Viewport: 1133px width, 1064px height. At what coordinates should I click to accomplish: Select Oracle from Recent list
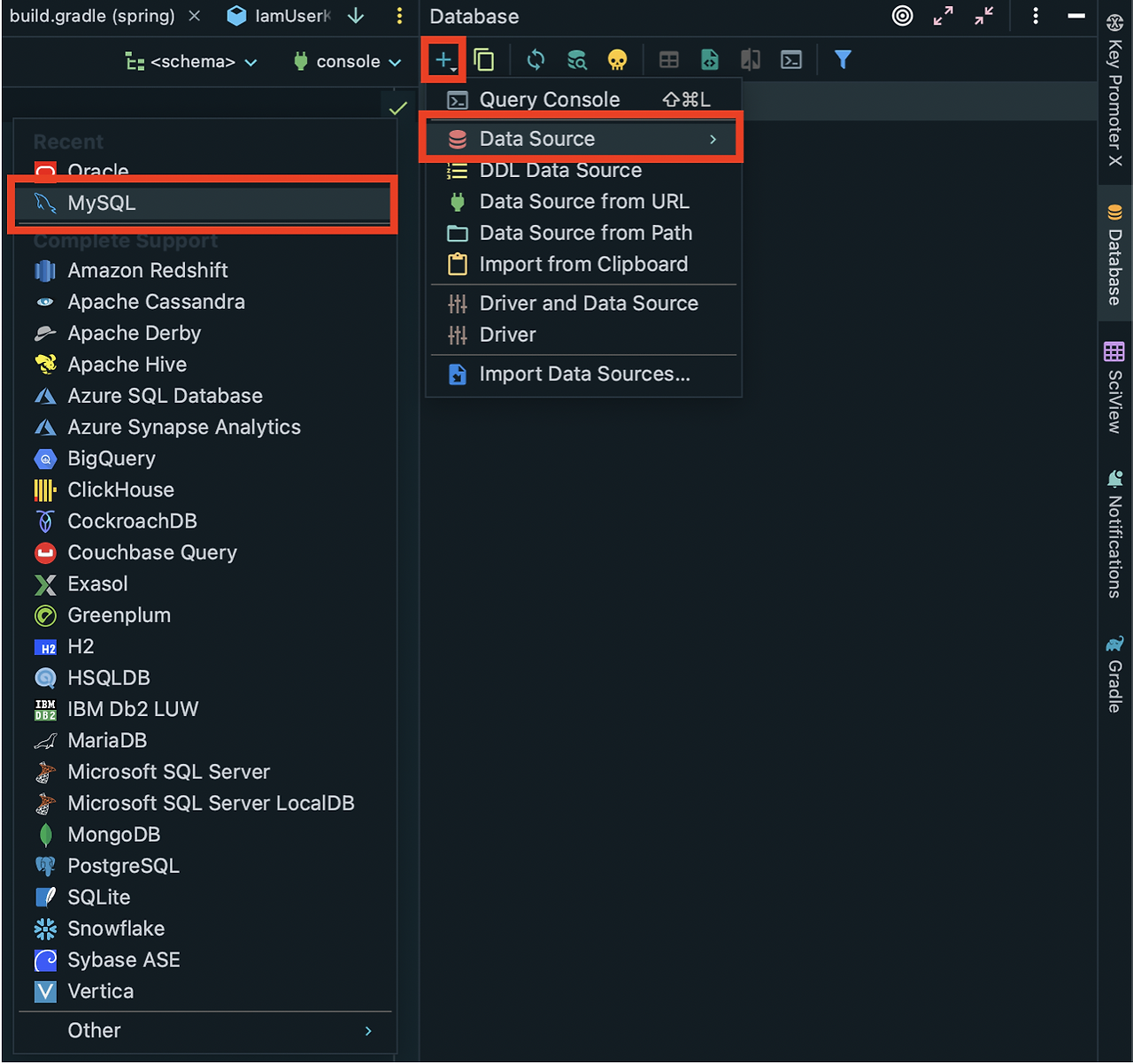pos(205,171)
